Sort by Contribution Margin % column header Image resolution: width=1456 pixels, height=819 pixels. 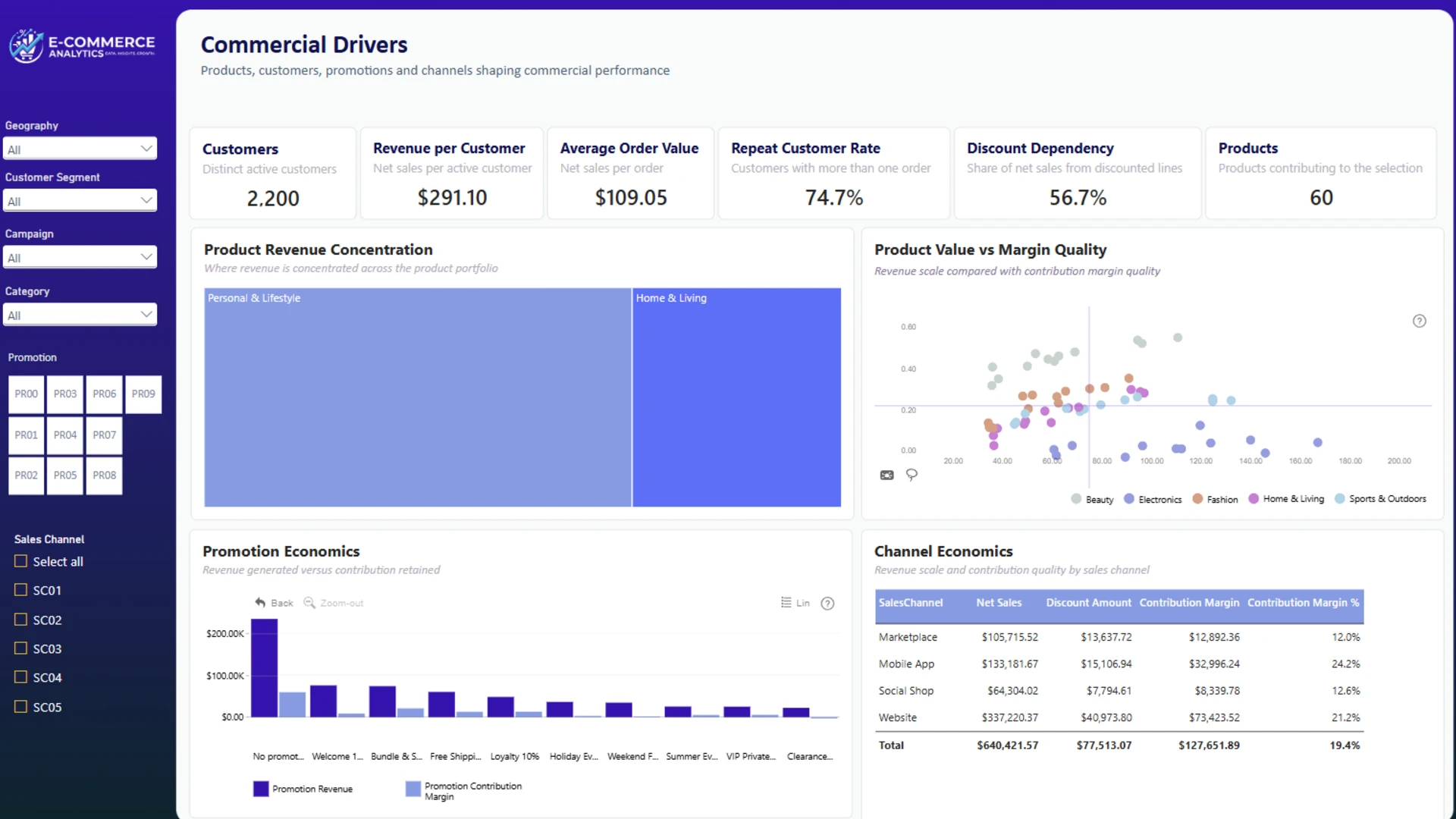click(1303, 603)
